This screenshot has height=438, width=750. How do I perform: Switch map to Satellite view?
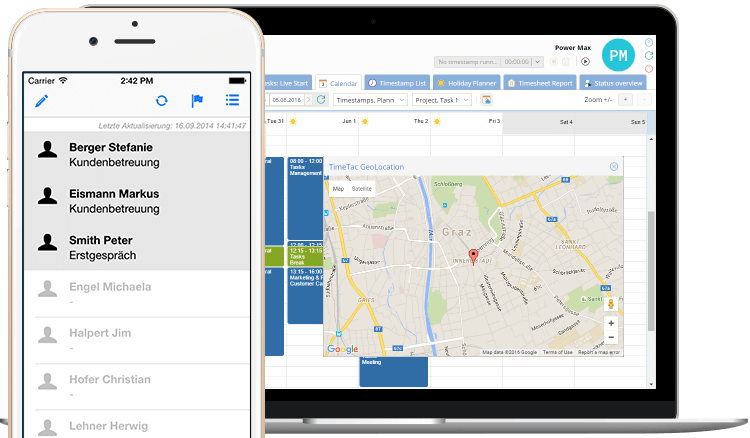[x=362, y=188]
